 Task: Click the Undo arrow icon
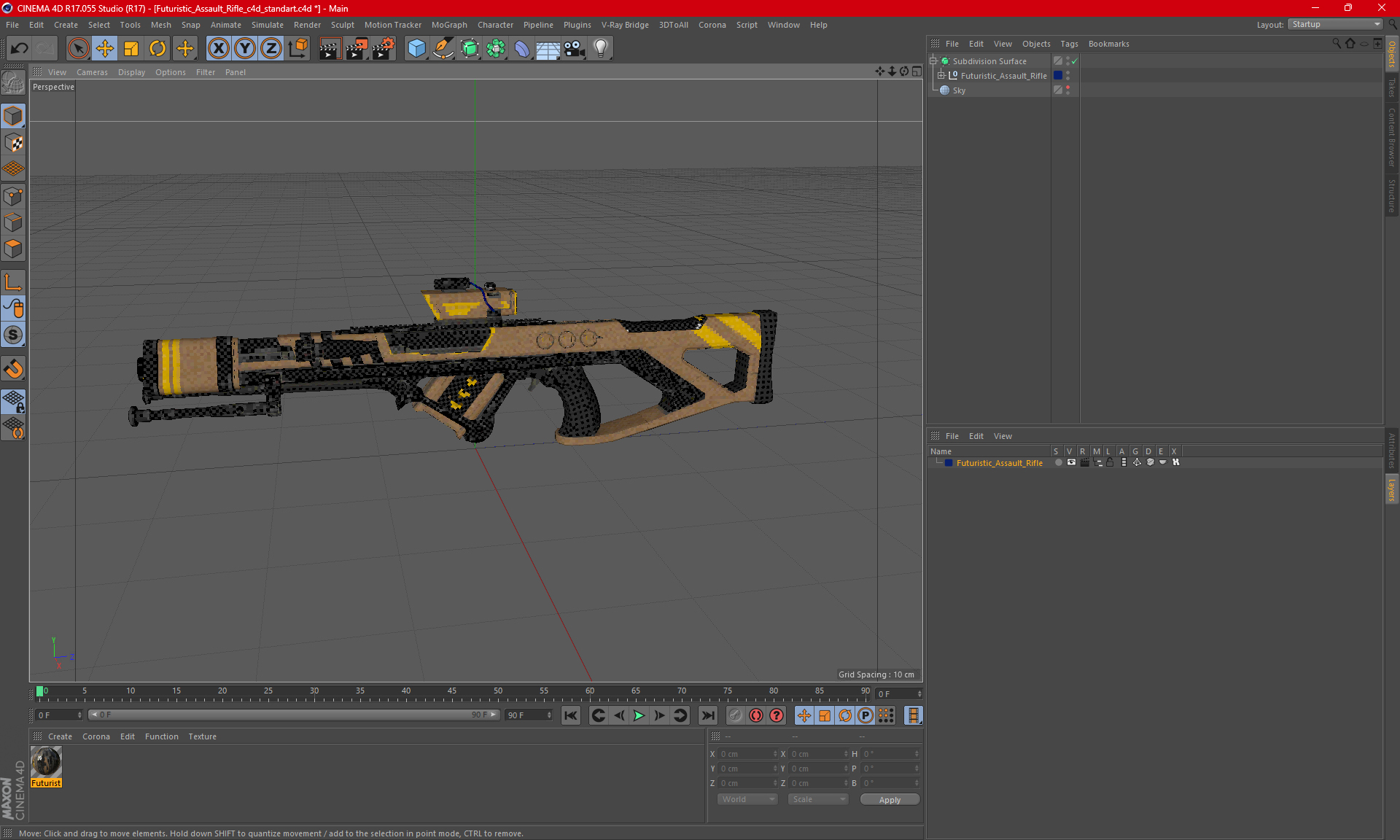tap(20, 49)
